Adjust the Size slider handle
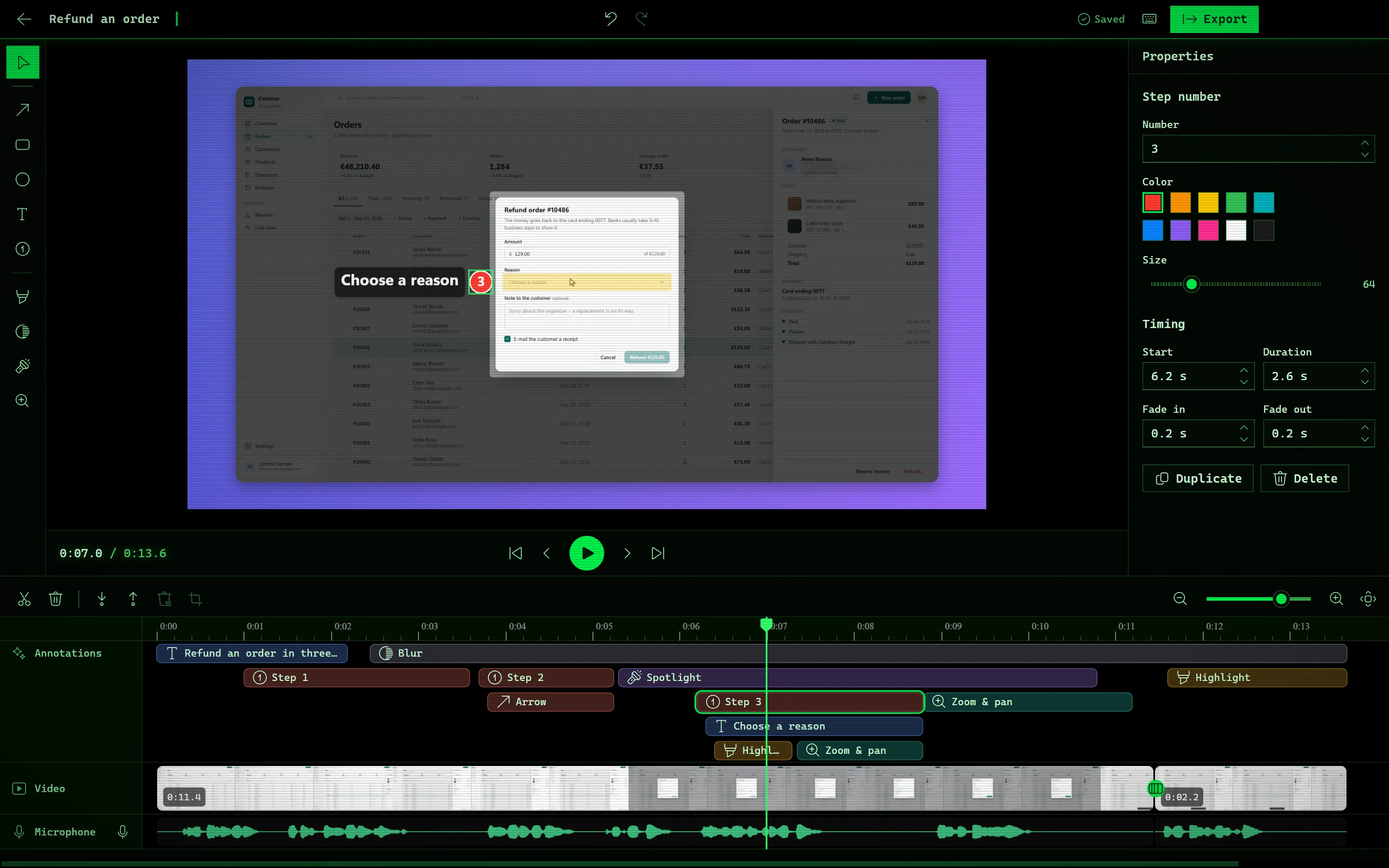Screen dimensions: 1389x868 point(1192,284)
